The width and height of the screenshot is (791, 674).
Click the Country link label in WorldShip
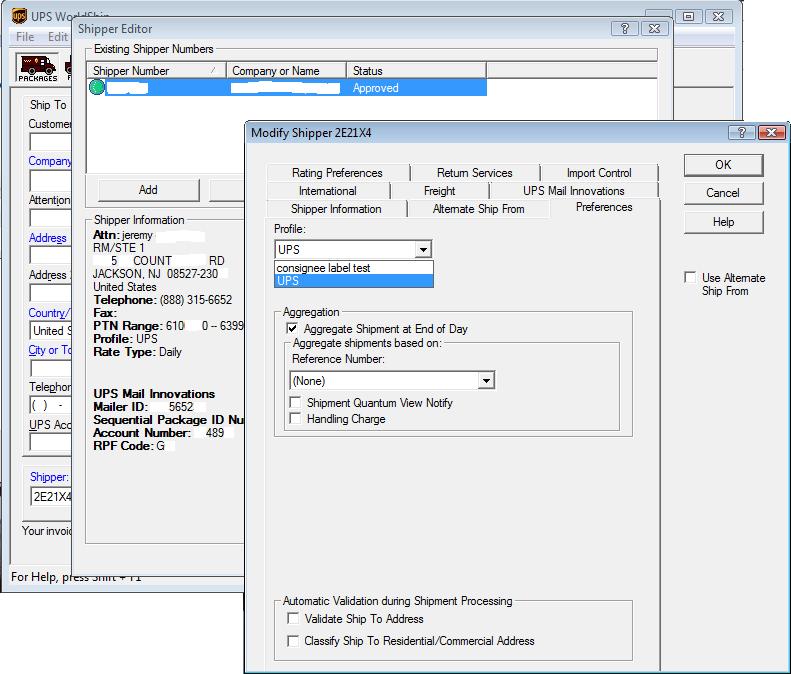pos(49,313)
